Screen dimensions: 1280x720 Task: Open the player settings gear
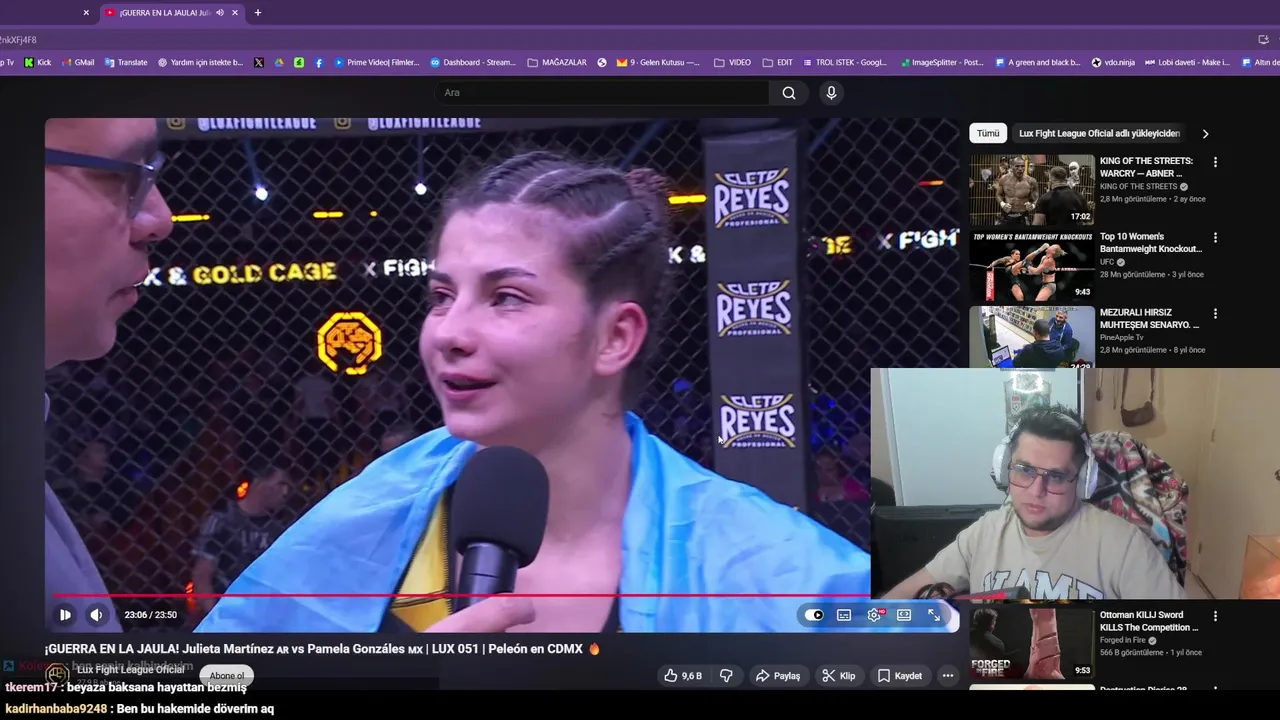[x=874, y=615]
